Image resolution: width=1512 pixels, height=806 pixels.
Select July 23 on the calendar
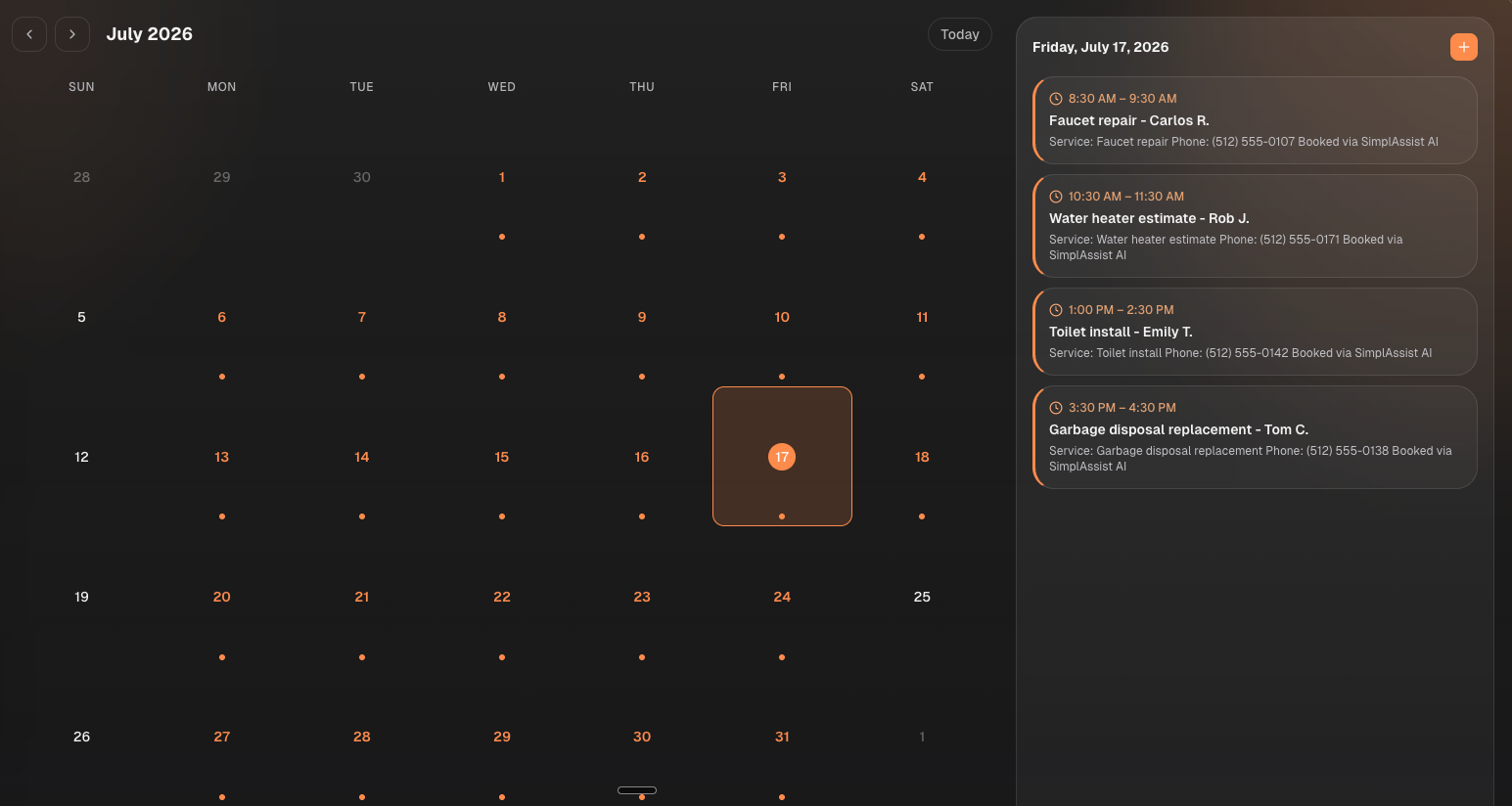click(x=642, y=597)
